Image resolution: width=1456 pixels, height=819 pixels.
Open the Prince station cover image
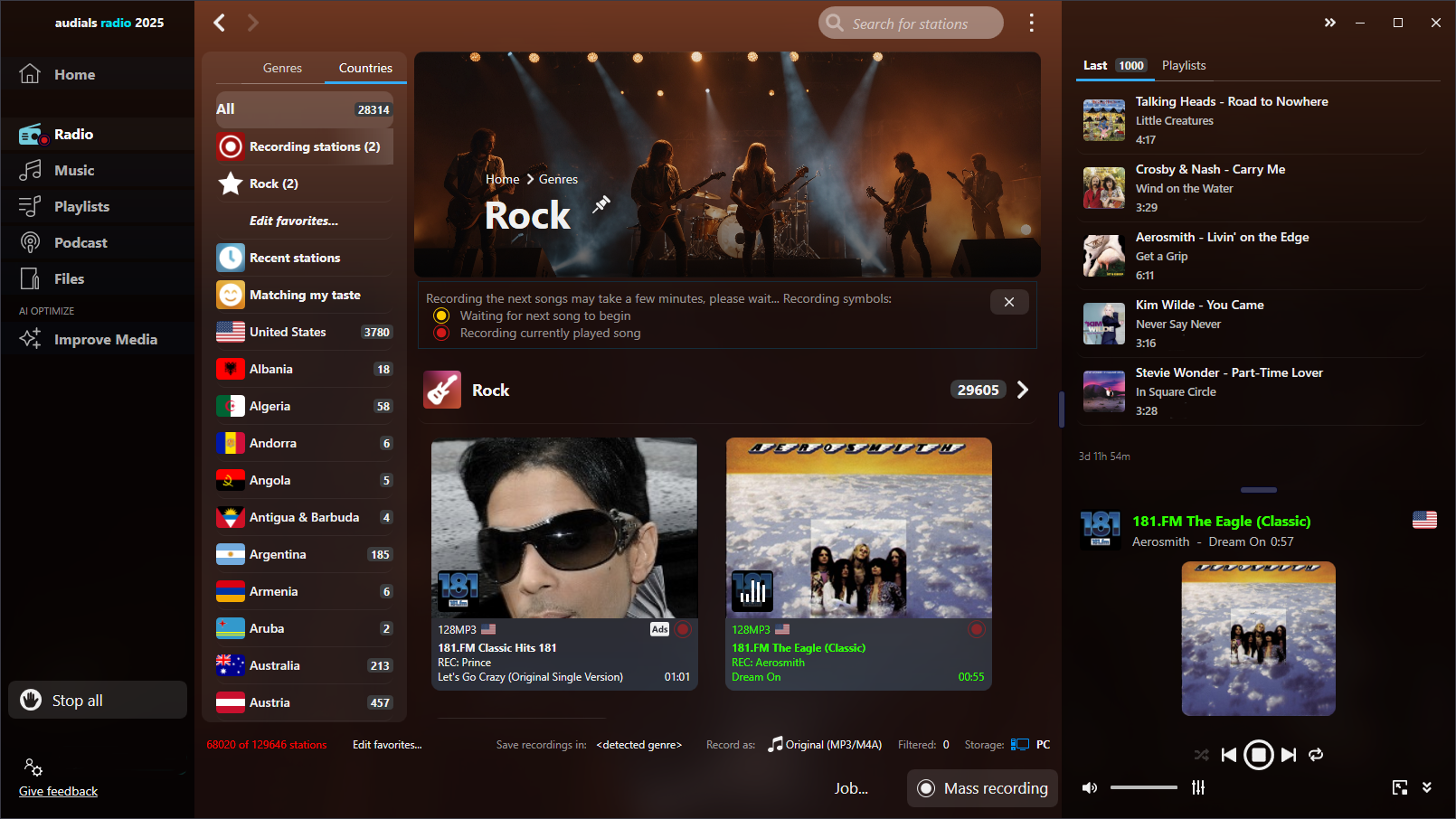(x=564, y=528)
